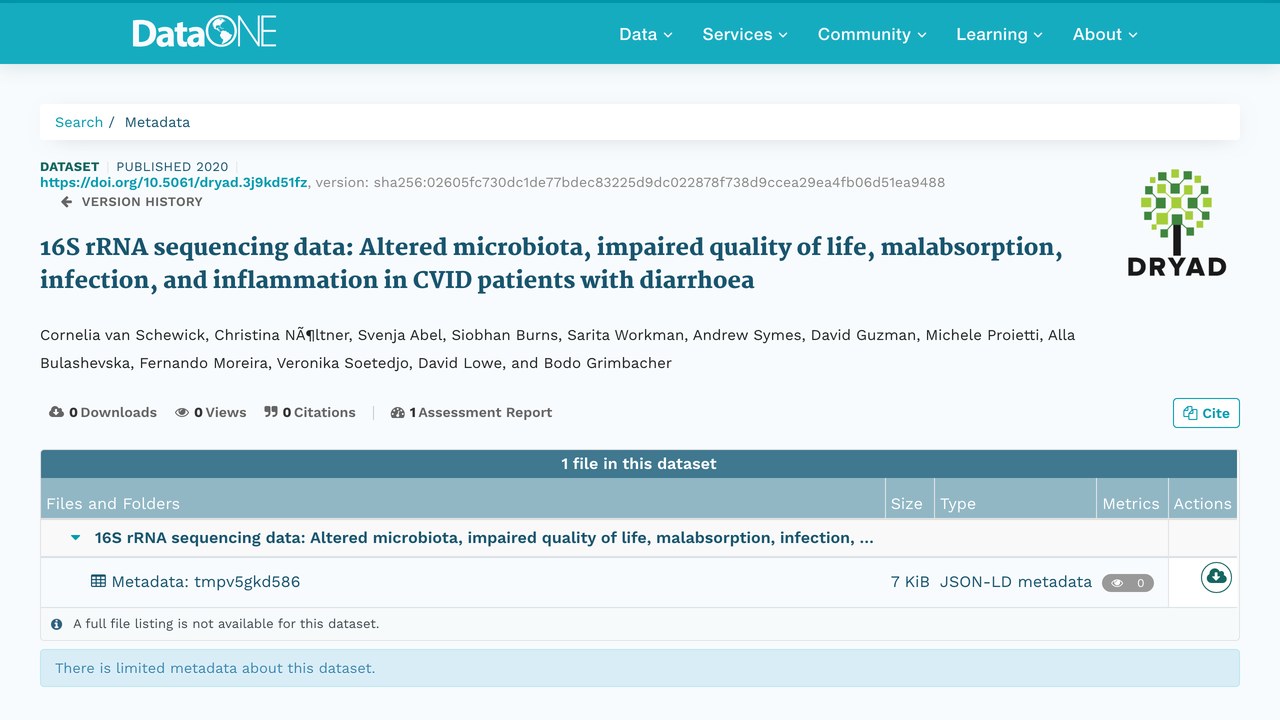Click the Dryad tree logo
This screenshot has height=720, width=1280.
click(1176, 223)
